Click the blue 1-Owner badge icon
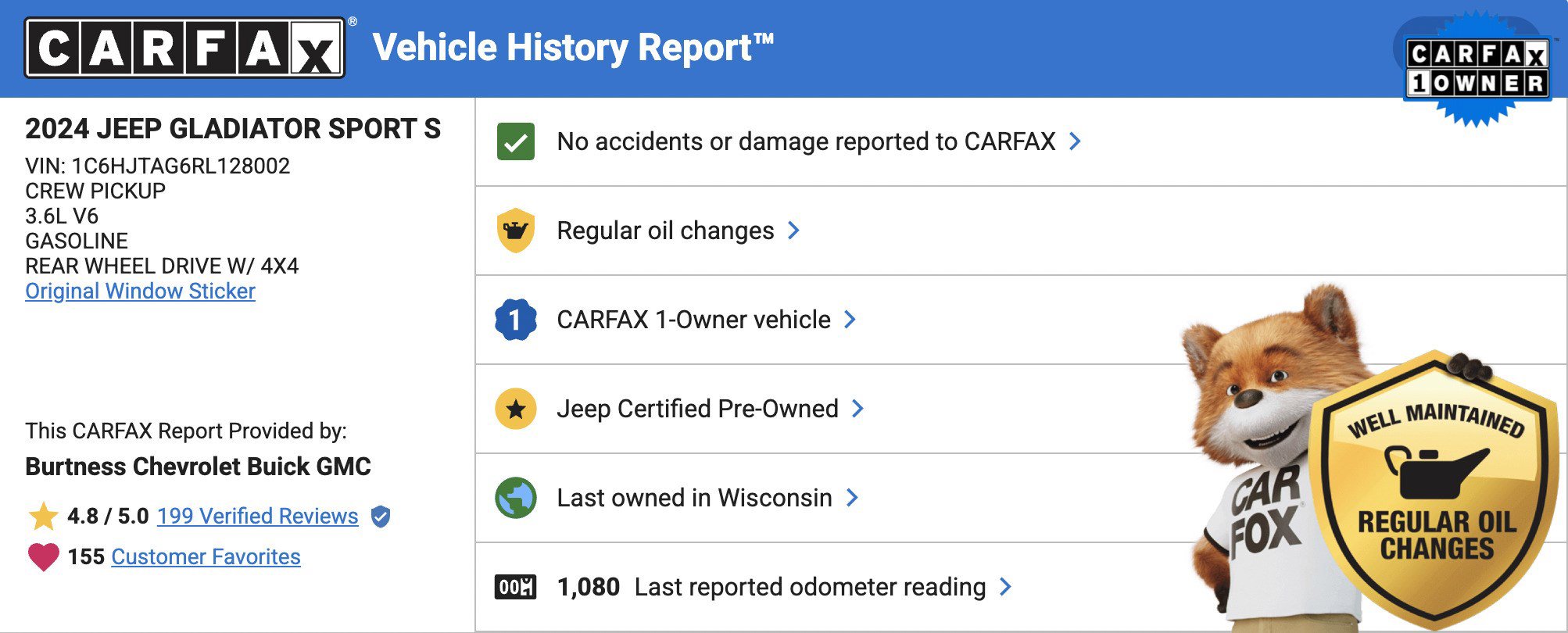The image size is (1568, 633). point(516,320)
